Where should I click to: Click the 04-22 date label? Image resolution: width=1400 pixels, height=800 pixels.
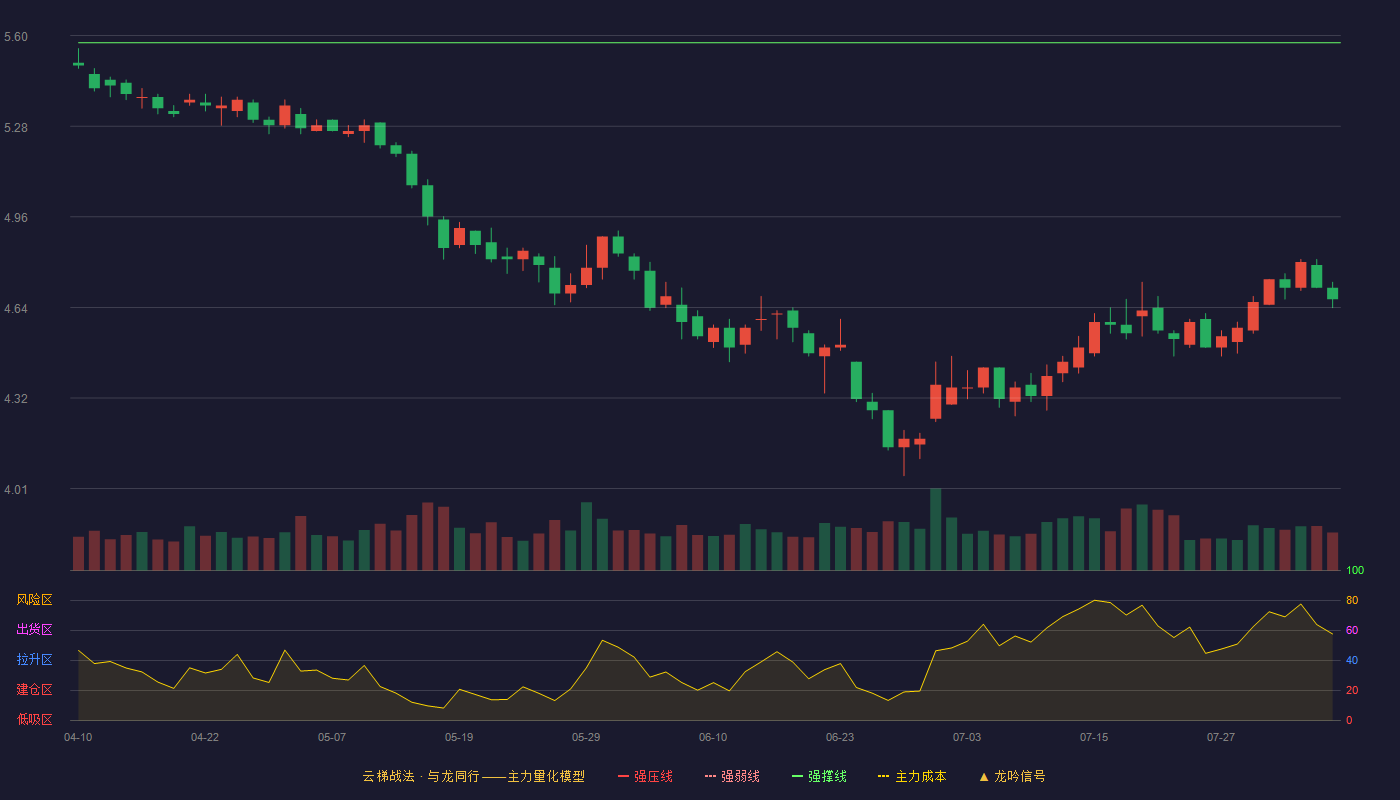pyautogui.click(x=205, y=737)
